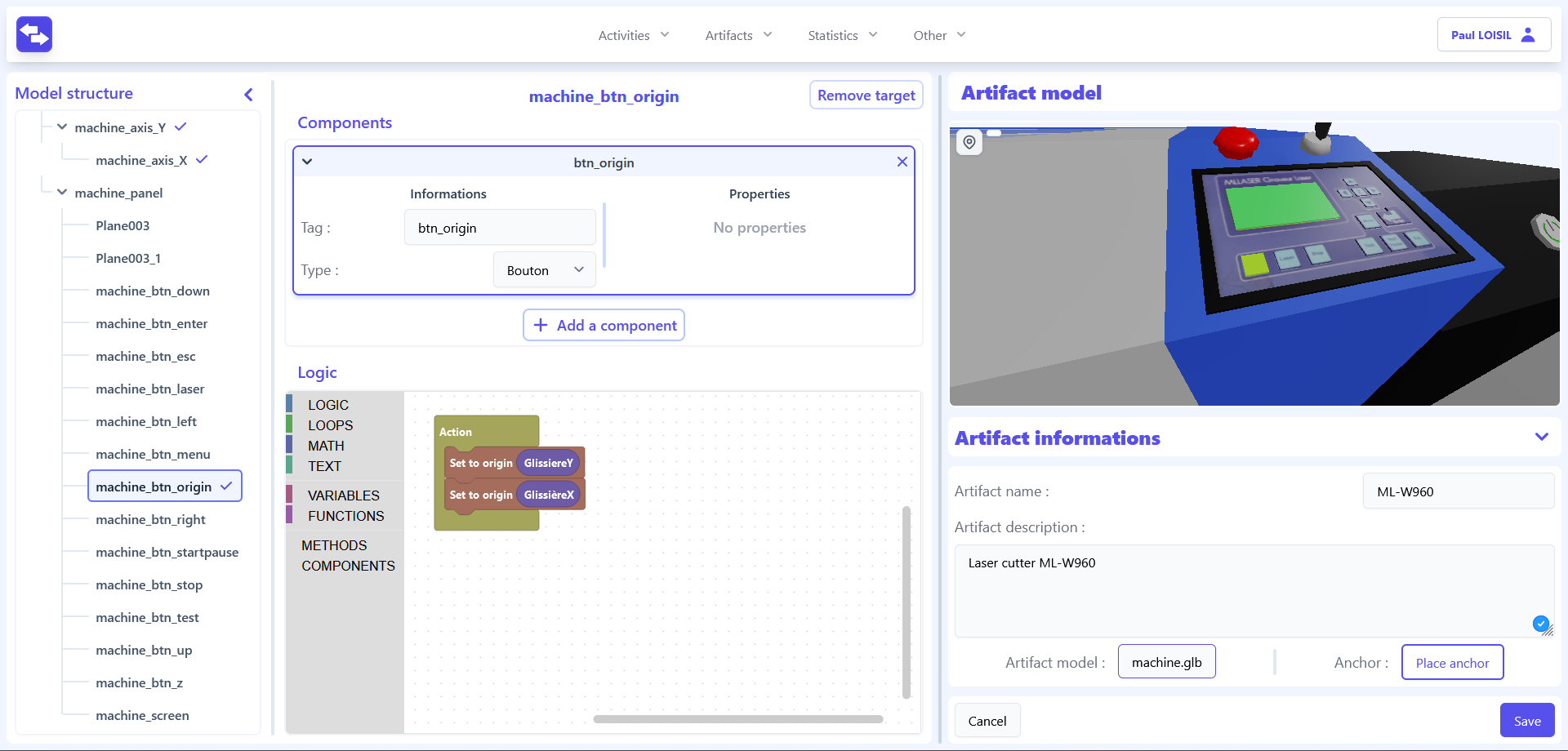1568x751 pixels.
Task: Collapse the btn_origin component details
Action: (x=307, y=162)
